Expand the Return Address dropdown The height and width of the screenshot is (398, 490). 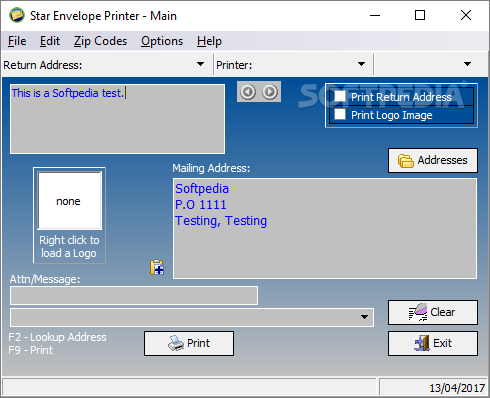(x=200, y=64)
